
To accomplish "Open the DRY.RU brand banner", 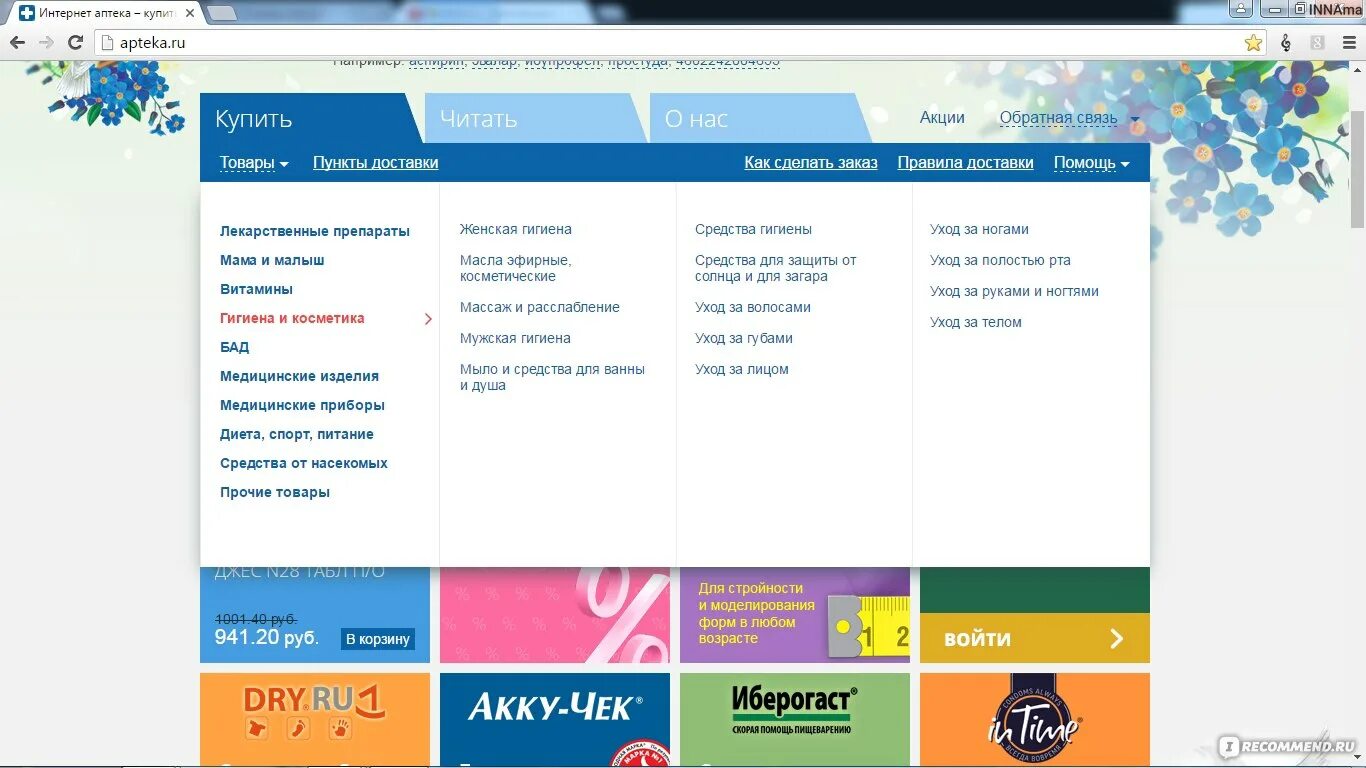I will [315, 720].
